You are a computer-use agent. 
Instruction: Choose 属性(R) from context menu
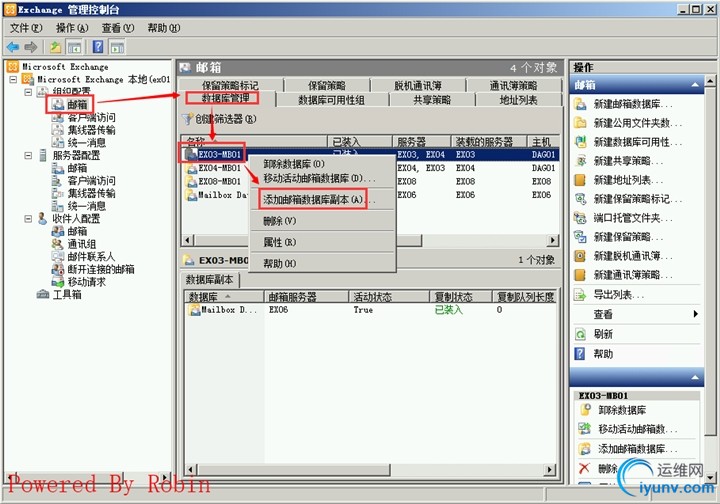coord(322,242)
